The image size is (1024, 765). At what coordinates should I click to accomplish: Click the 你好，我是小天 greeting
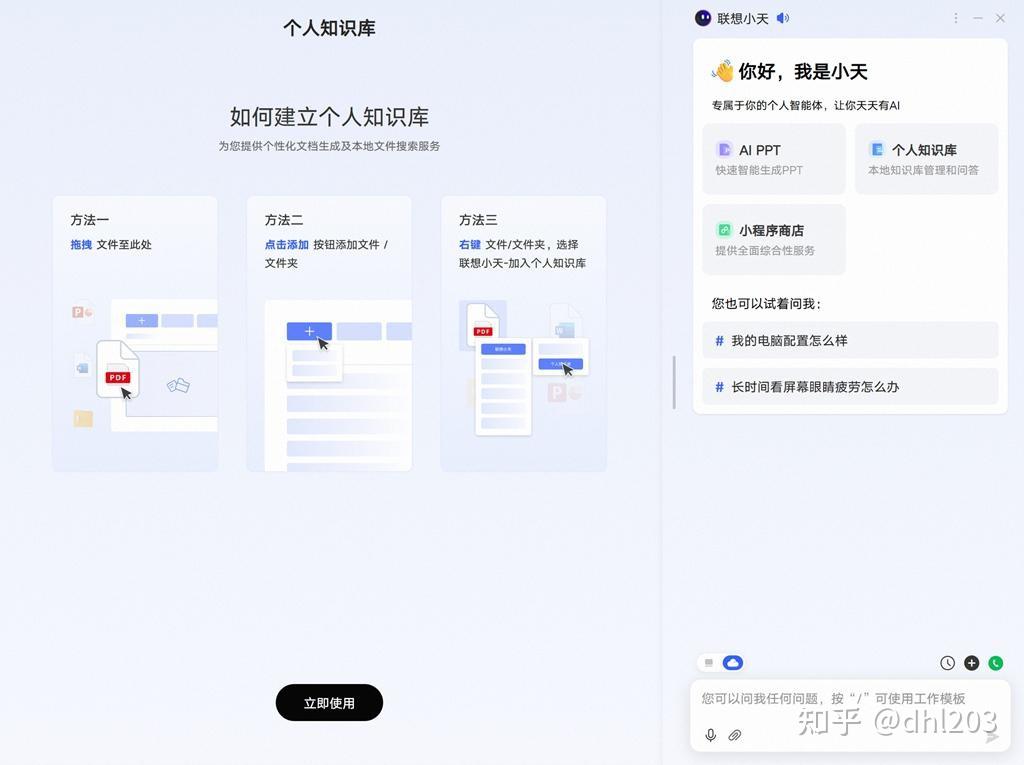pos(803,71)
